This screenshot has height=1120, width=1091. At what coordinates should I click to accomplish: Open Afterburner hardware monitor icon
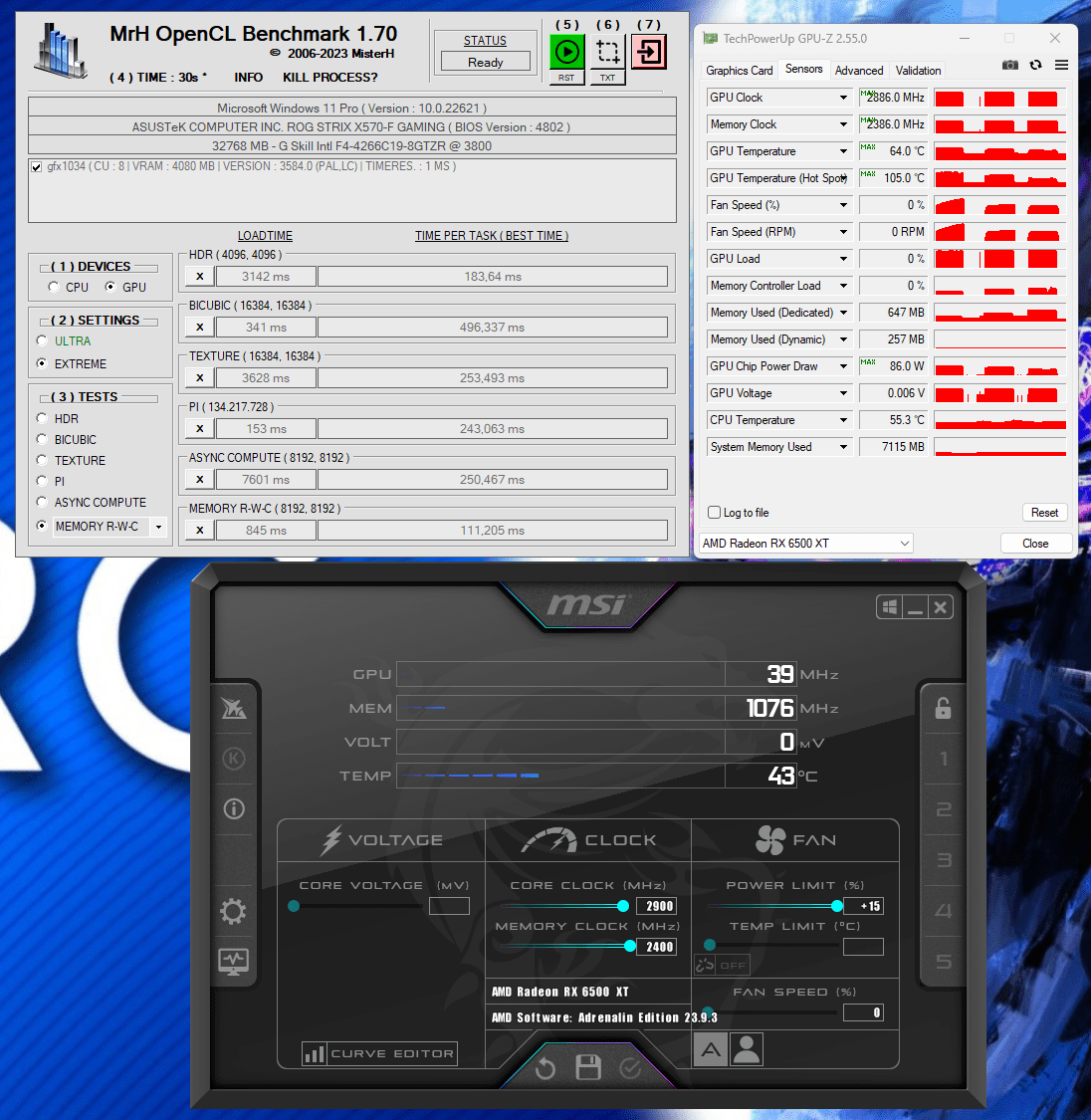234,962
